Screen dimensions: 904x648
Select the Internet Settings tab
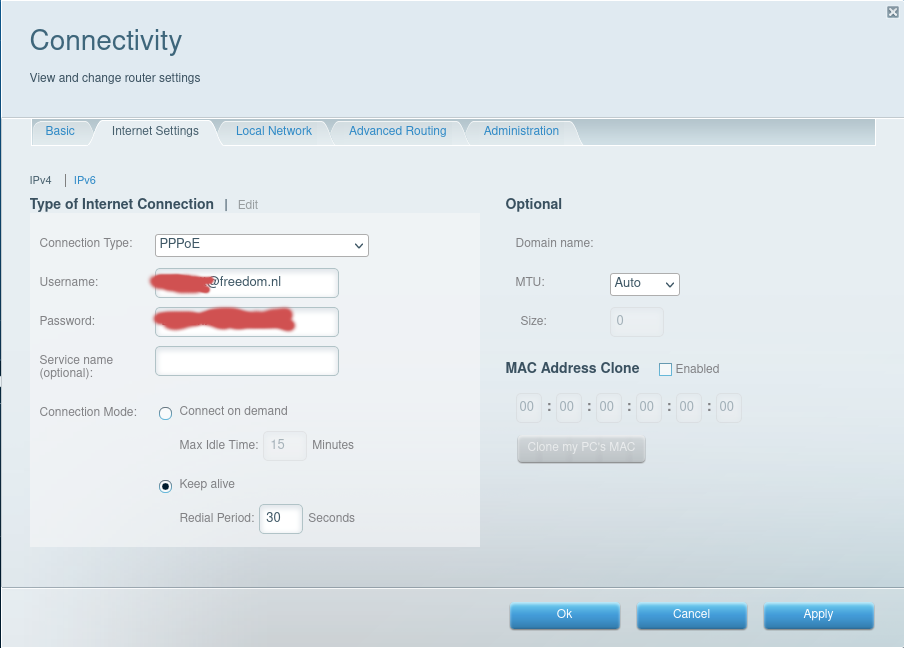click(x=155, y=131)
